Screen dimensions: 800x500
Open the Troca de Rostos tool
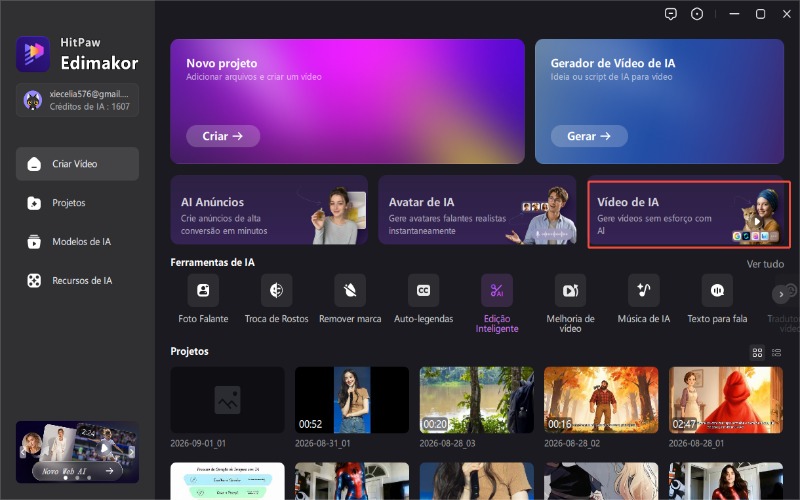(277, 290)
